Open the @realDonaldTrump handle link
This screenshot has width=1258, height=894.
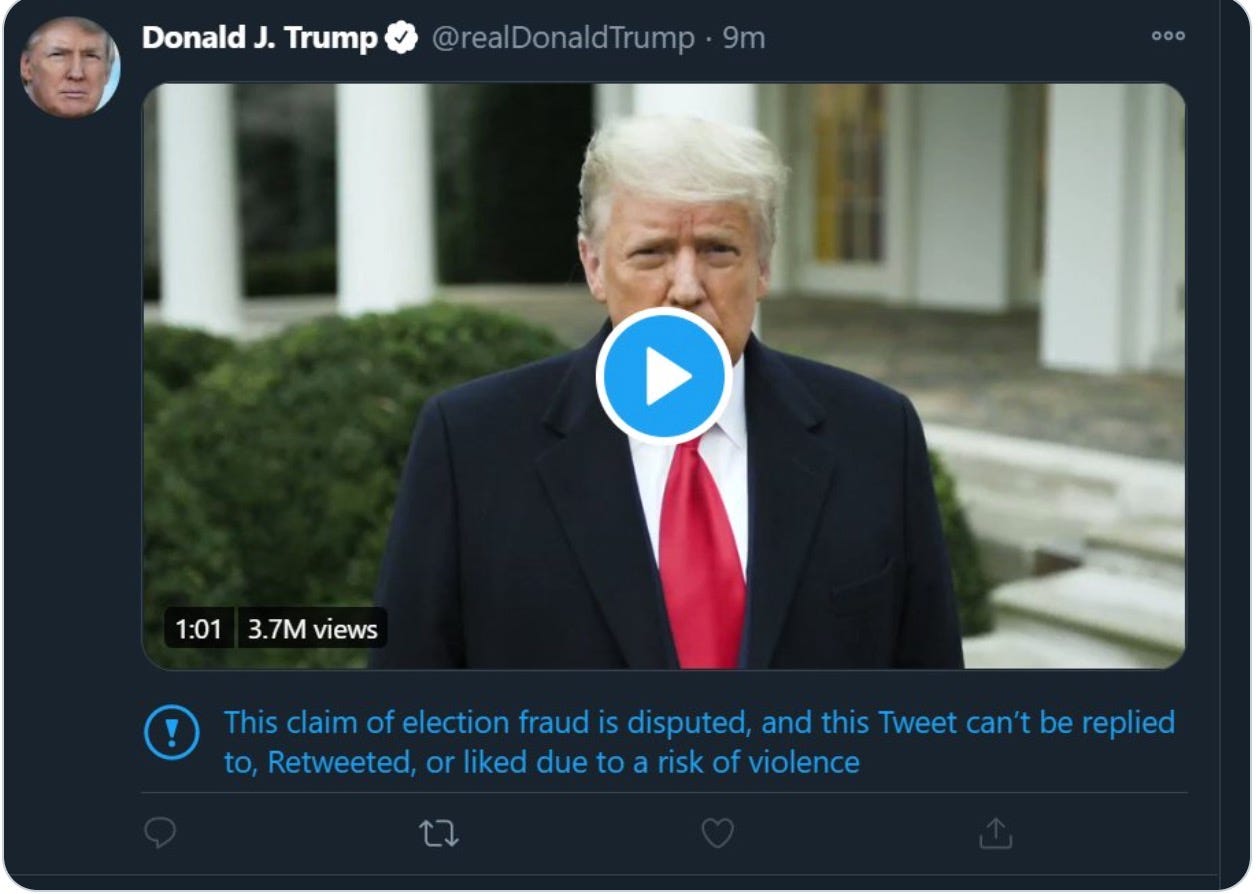563,39
